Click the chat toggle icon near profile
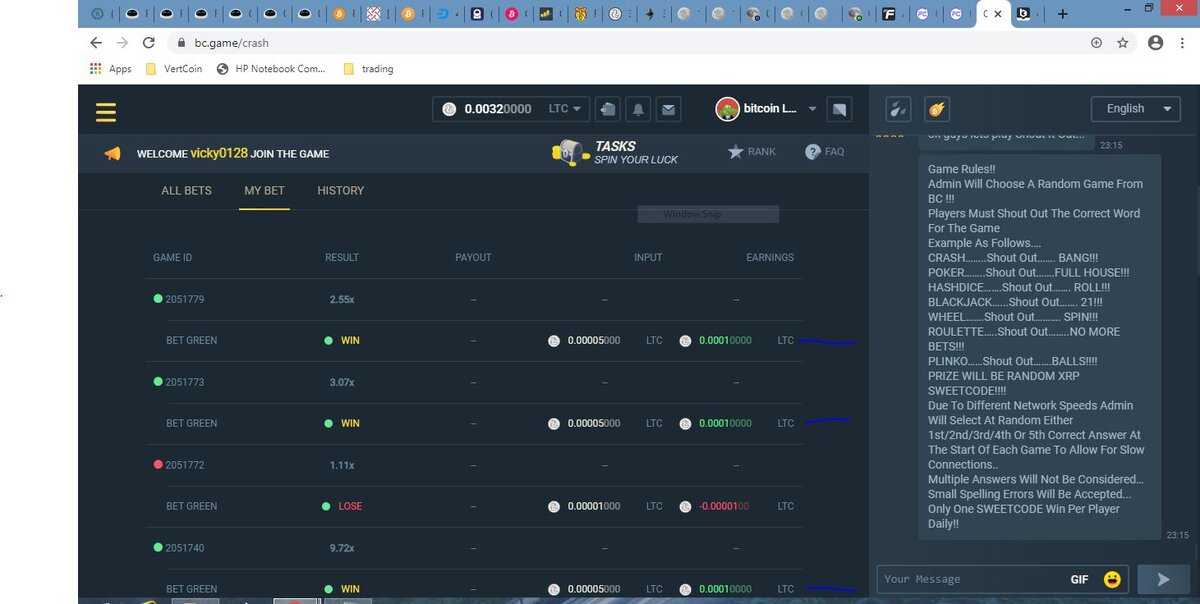 pos(840,109)
